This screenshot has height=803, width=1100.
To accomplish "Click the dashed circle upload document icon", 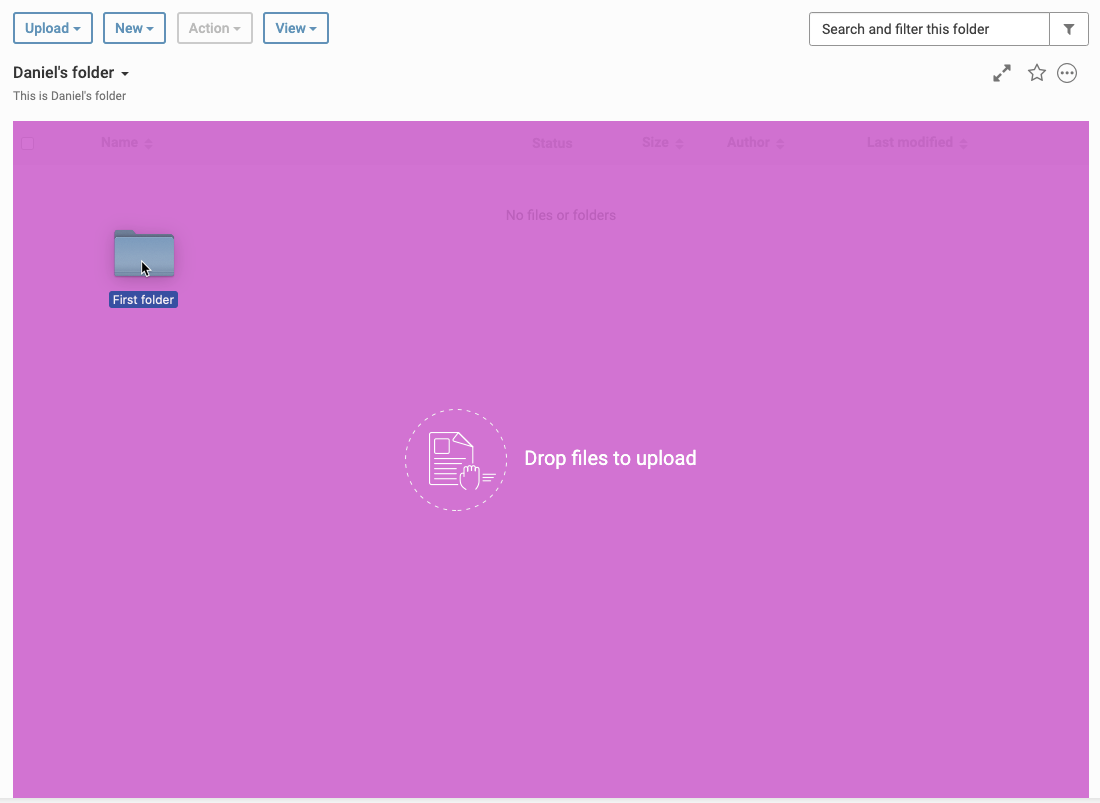I will 456,459.
